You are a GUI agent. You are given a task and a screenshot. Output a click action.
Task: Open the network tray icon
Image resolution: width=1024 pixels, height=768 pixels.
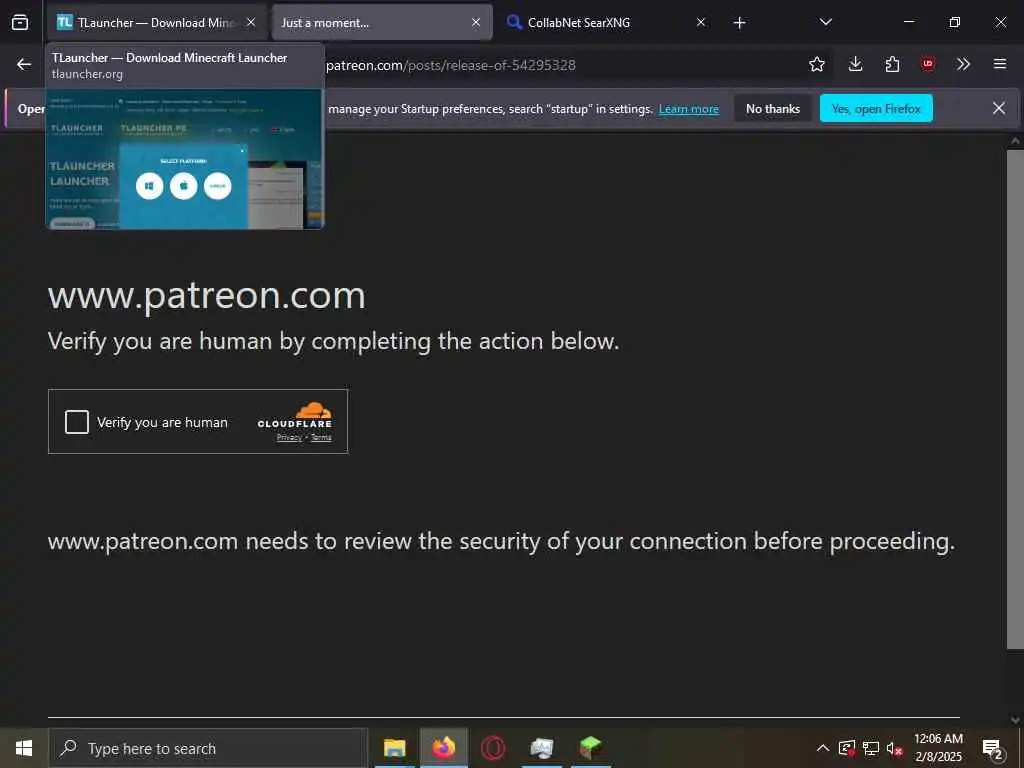tap(871, 748)
